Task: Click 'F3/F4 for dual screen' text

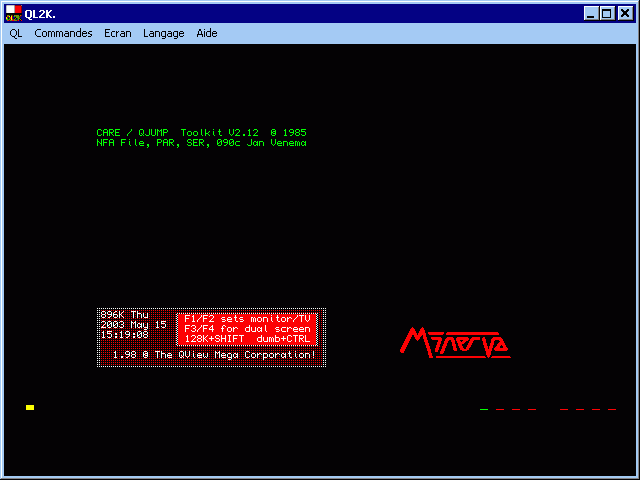Action: coord(247,329)
